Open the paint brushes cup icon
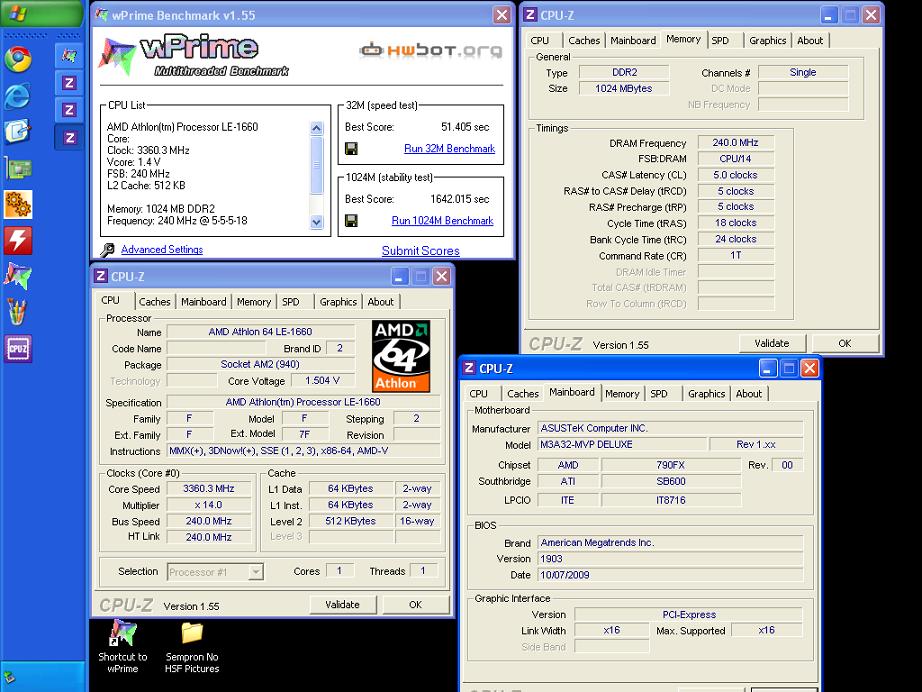 [x=18, y=312]
